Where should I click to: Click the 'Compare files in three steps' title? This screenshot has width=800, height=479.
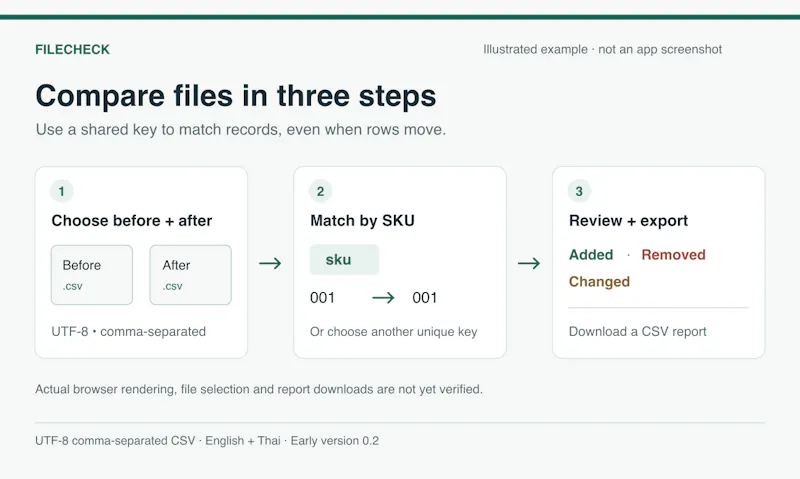pos(236,95)
